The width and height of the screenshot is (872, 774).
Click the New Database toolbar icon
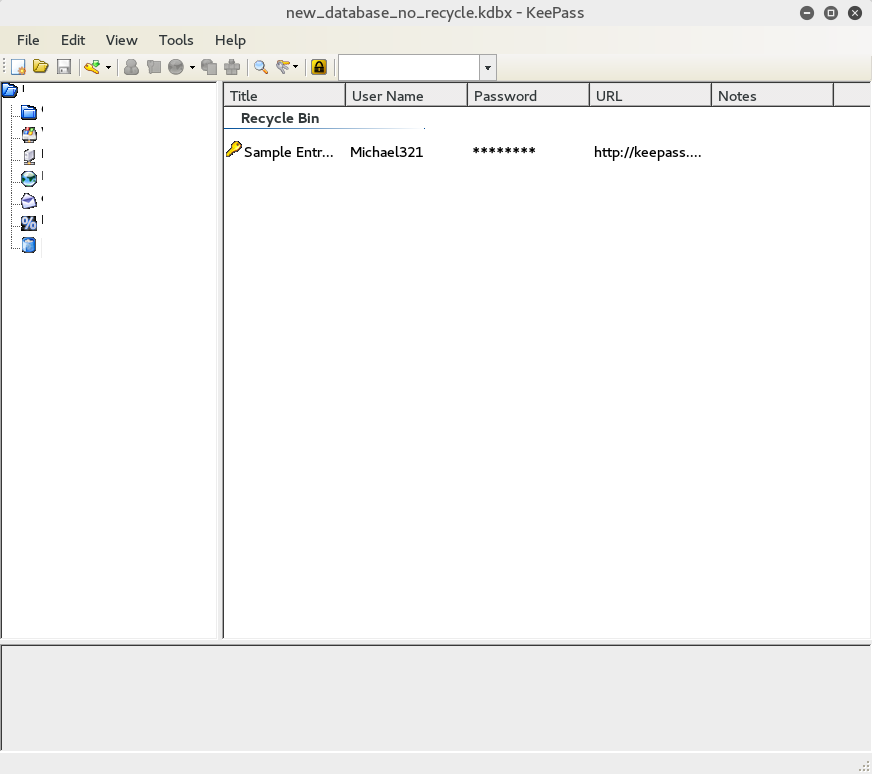(x=18, y=67)
